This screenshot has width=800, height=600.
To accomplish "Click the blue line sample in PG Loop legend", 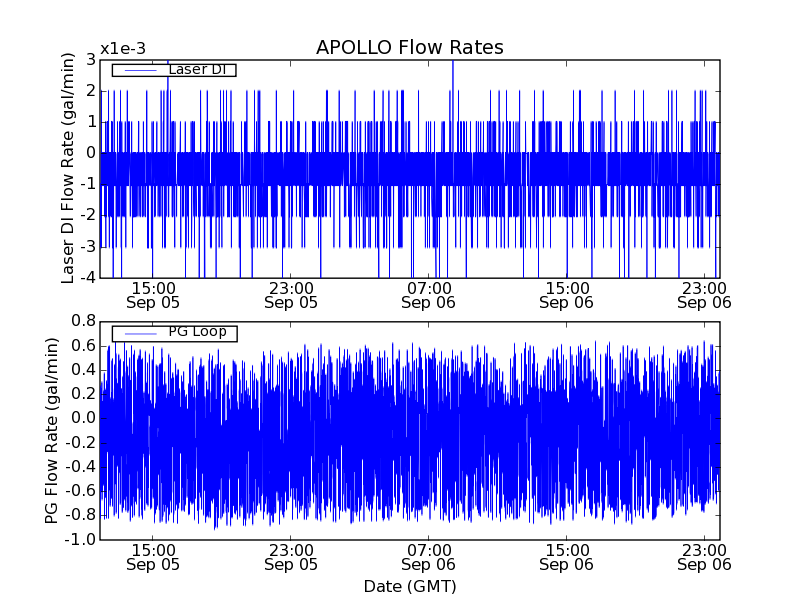I will tap(140, 333).
